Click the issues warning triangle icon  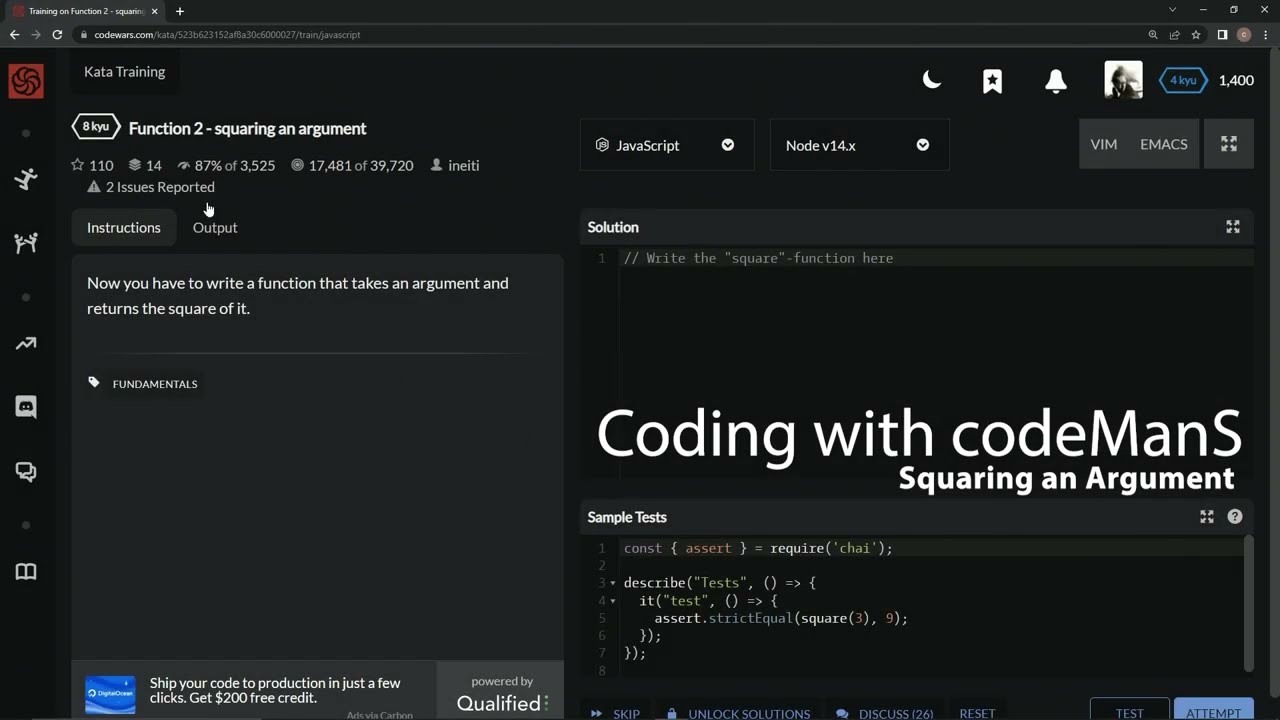[x=94, y=187]
